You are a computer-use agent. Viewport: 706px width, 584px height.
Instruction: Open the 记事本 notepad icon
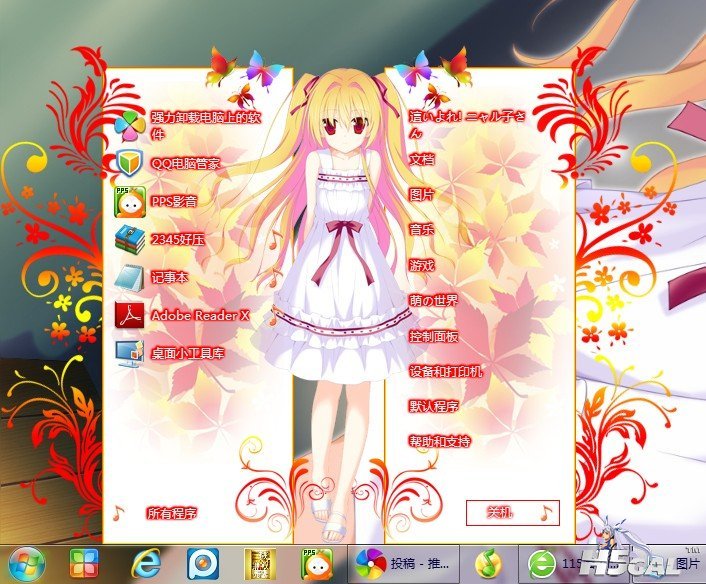[x=131, y=277]
